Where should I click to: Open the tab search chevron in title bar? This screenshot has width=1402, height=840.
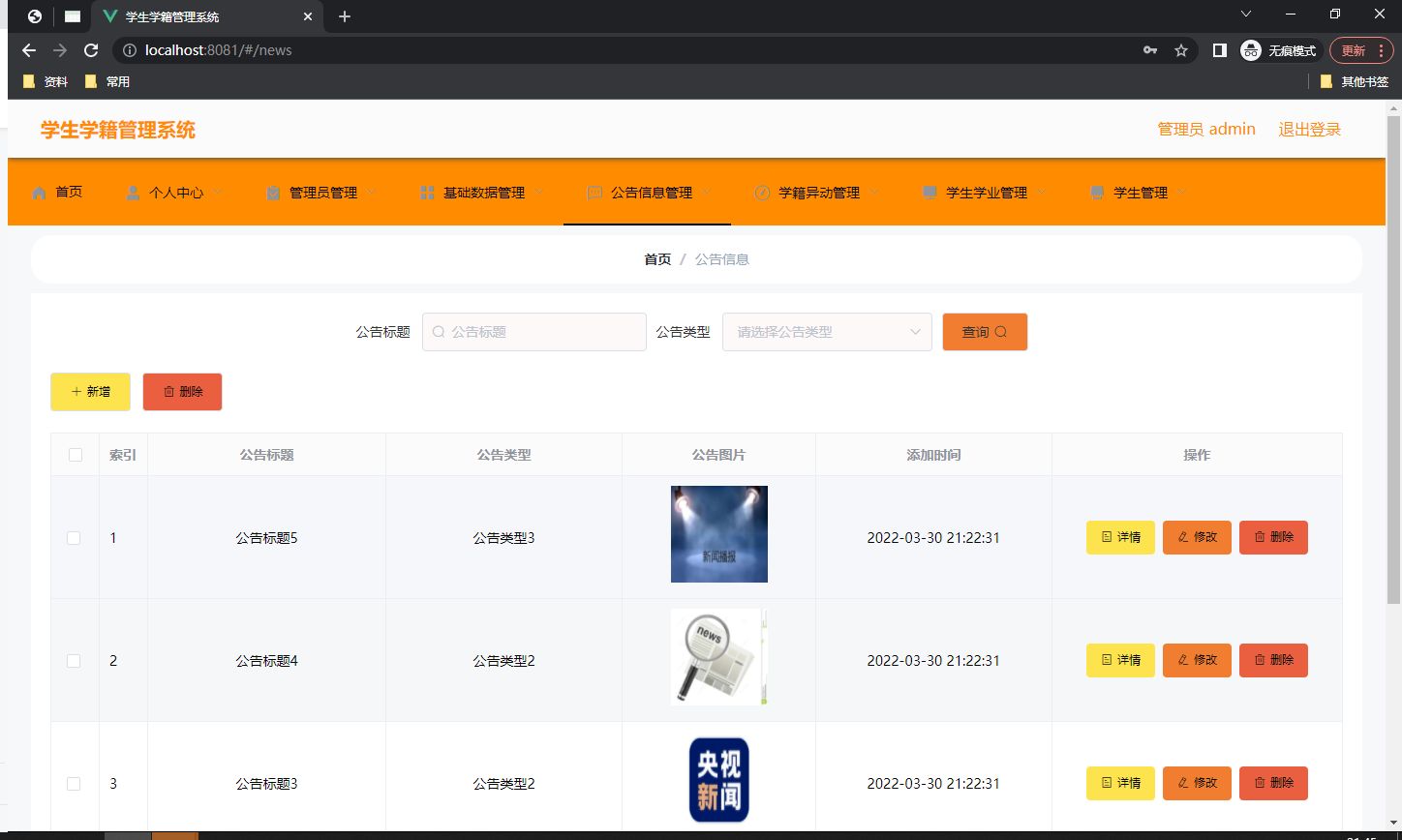click(x=1246, y=14)
